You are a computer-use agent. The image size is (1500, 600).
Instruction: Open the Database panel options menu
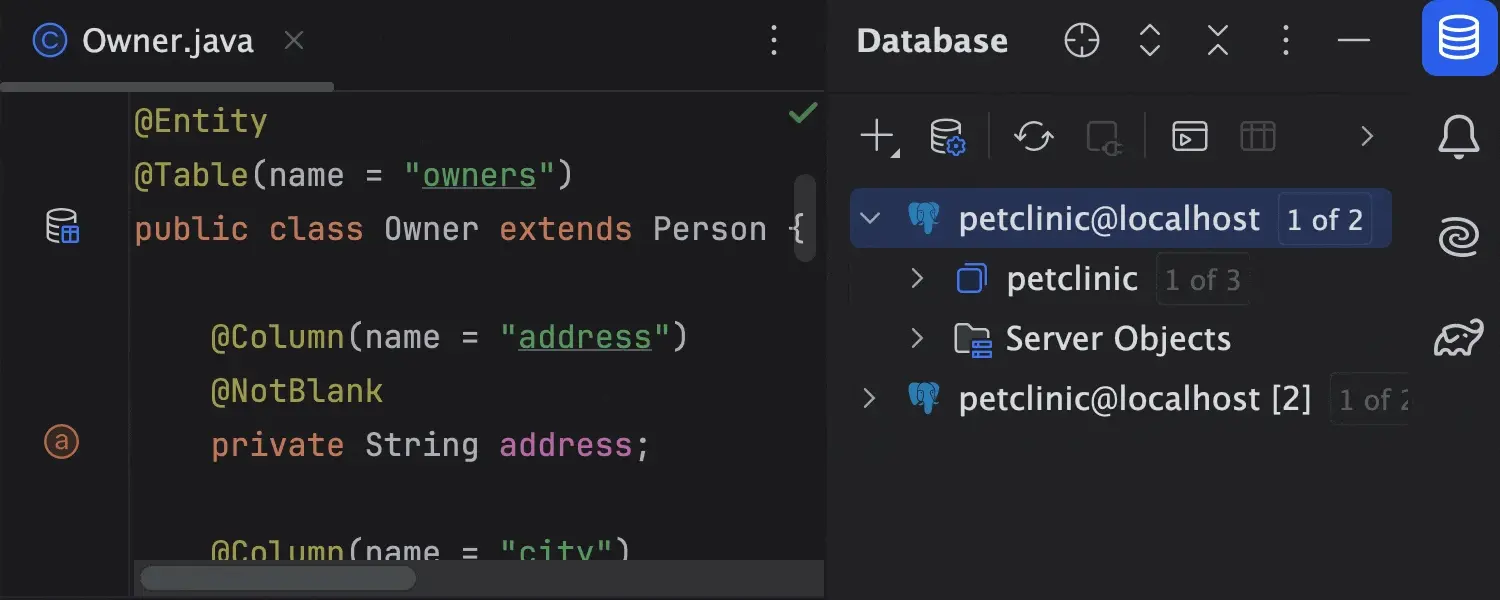[1285, 41]
